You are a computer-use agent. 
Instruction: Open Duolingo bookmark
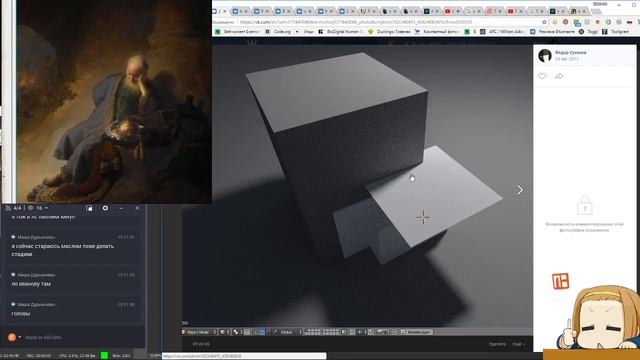[389, 31]
